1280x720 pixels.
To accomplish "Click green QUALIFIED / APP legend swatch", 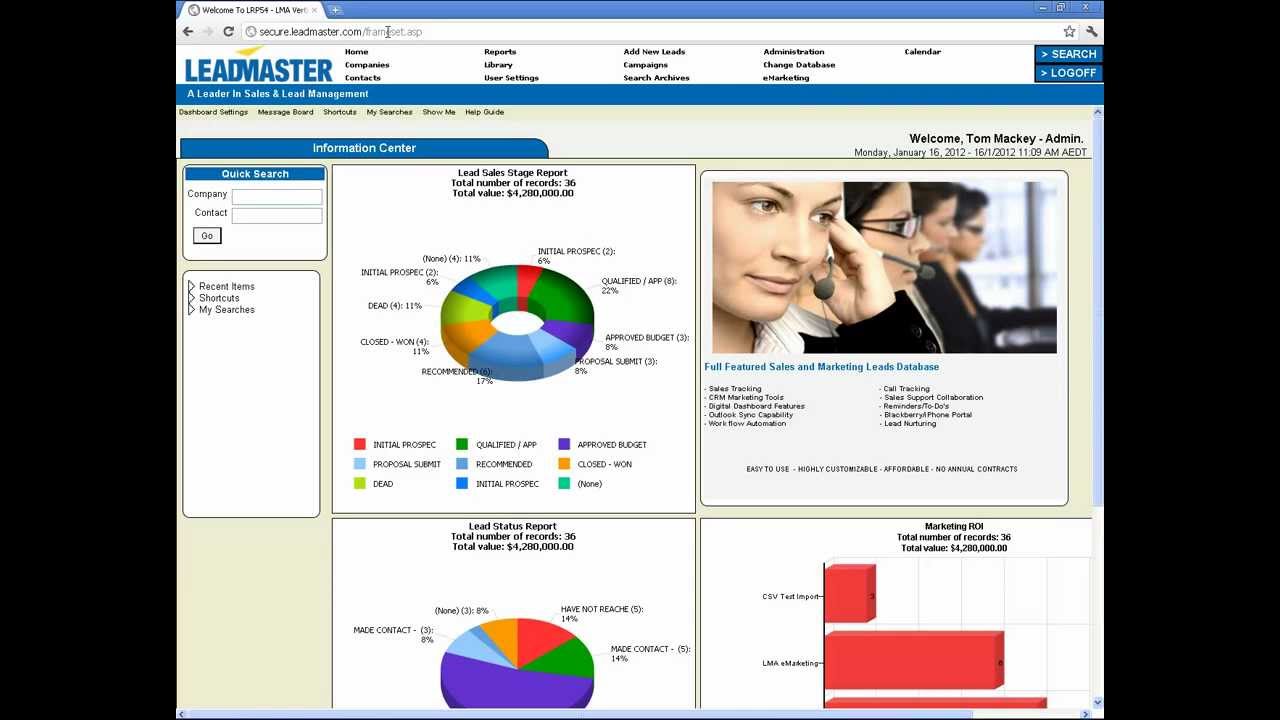I will tap(462, 444).
